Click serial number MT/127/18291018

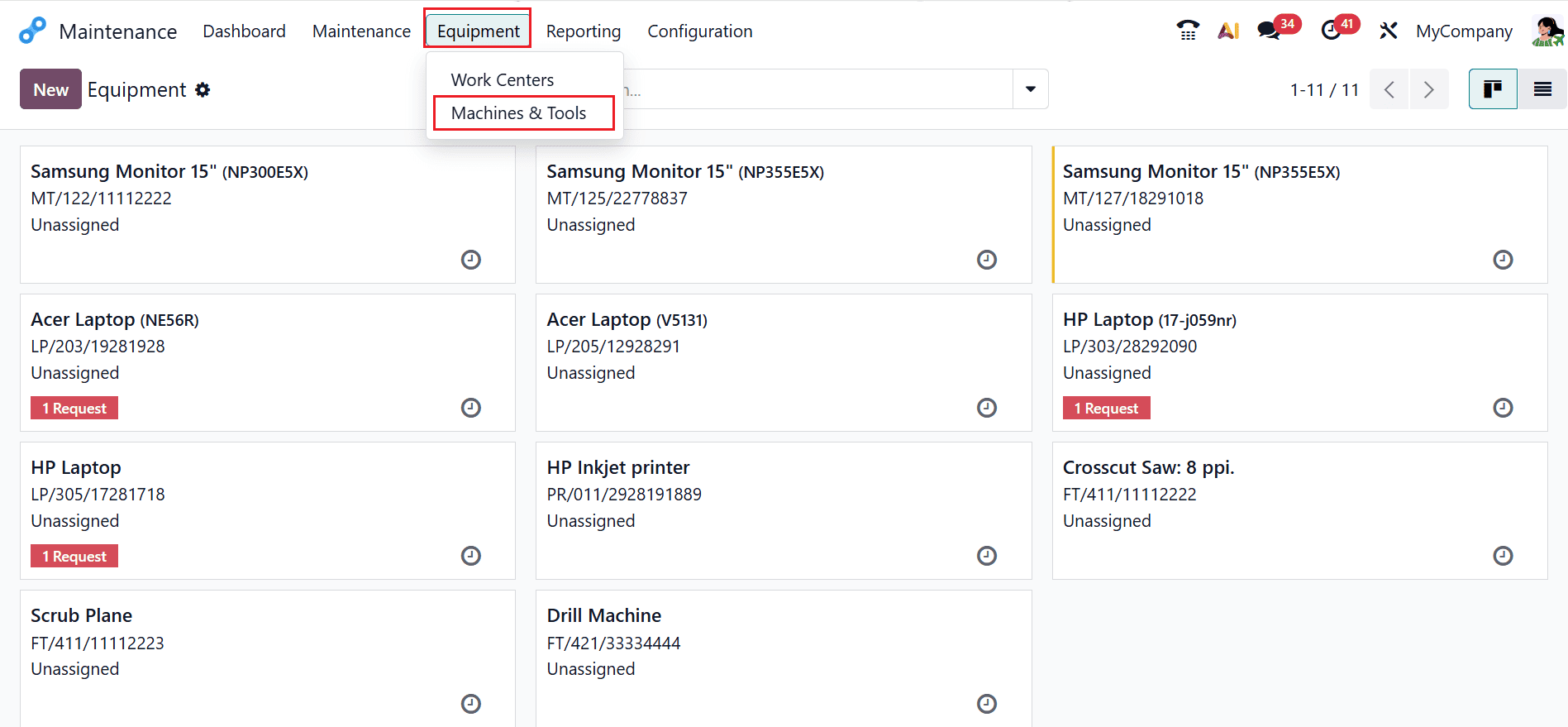click(1132, 198)
